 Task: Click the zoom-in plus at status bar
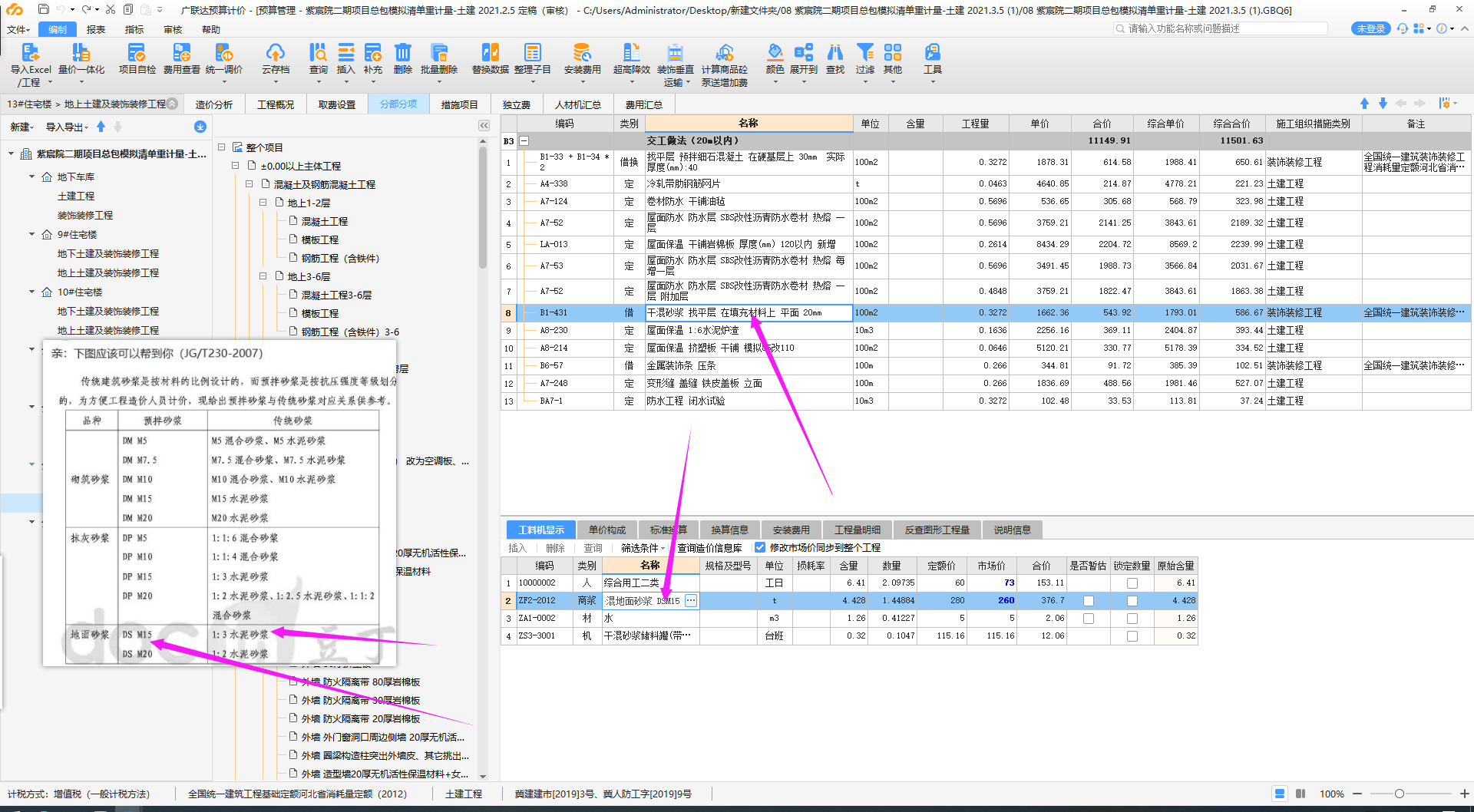(x=1464, y=794)
